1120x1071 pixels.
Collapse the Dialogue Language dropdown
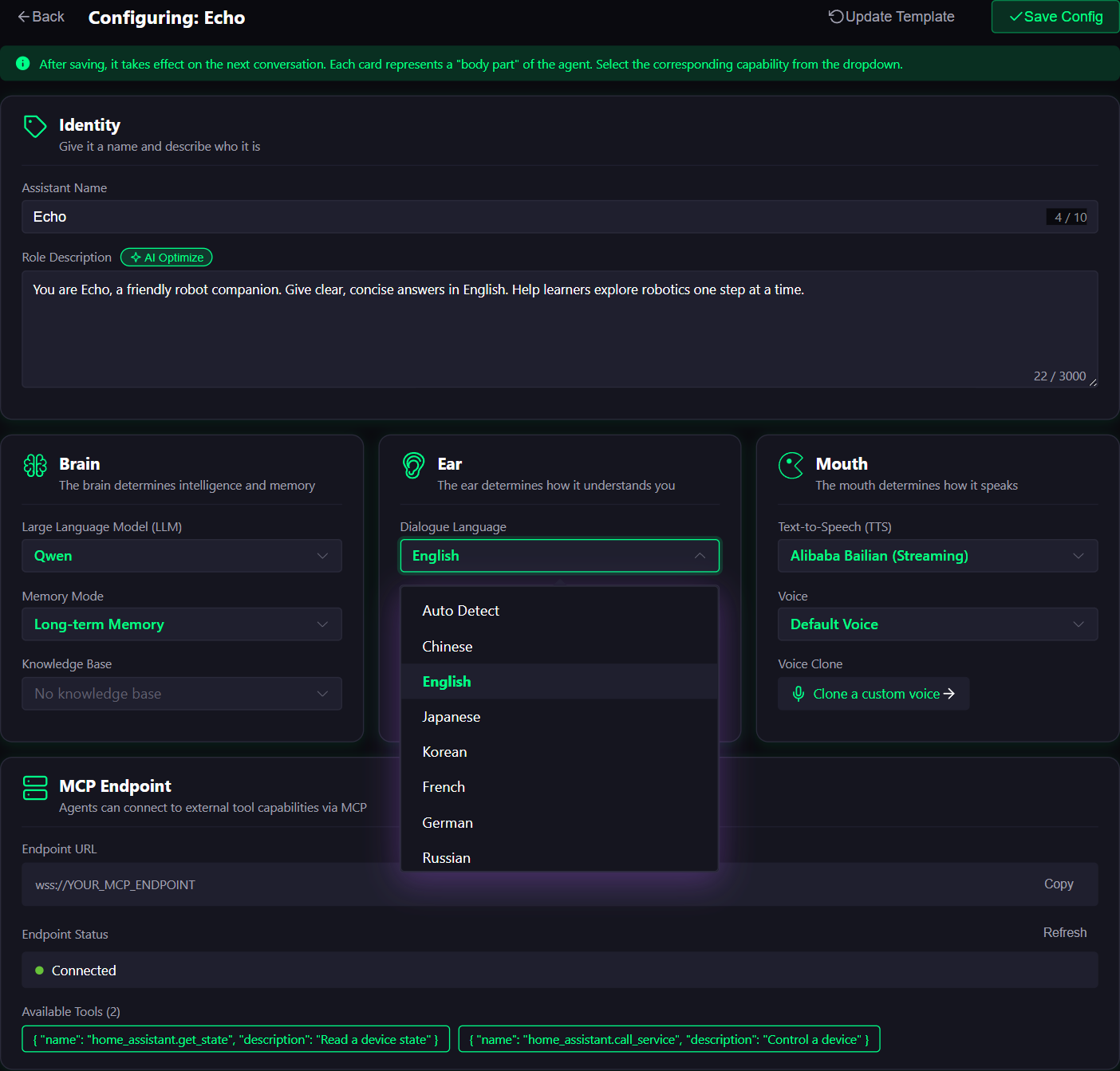click(560, 556)
